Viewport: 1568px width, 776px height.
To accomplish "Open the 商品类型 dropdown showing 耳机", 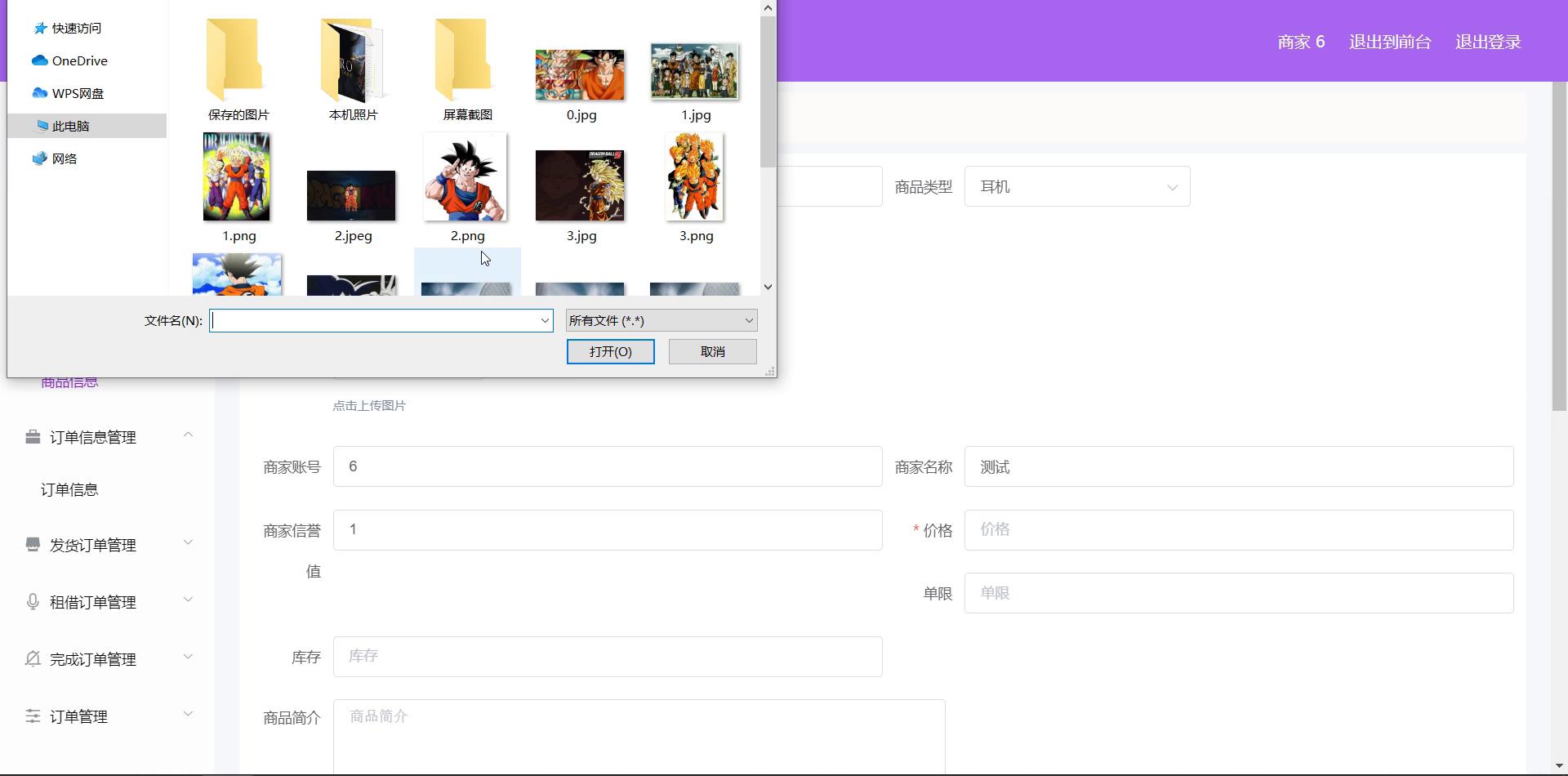I will click(x=1076, y=187).
